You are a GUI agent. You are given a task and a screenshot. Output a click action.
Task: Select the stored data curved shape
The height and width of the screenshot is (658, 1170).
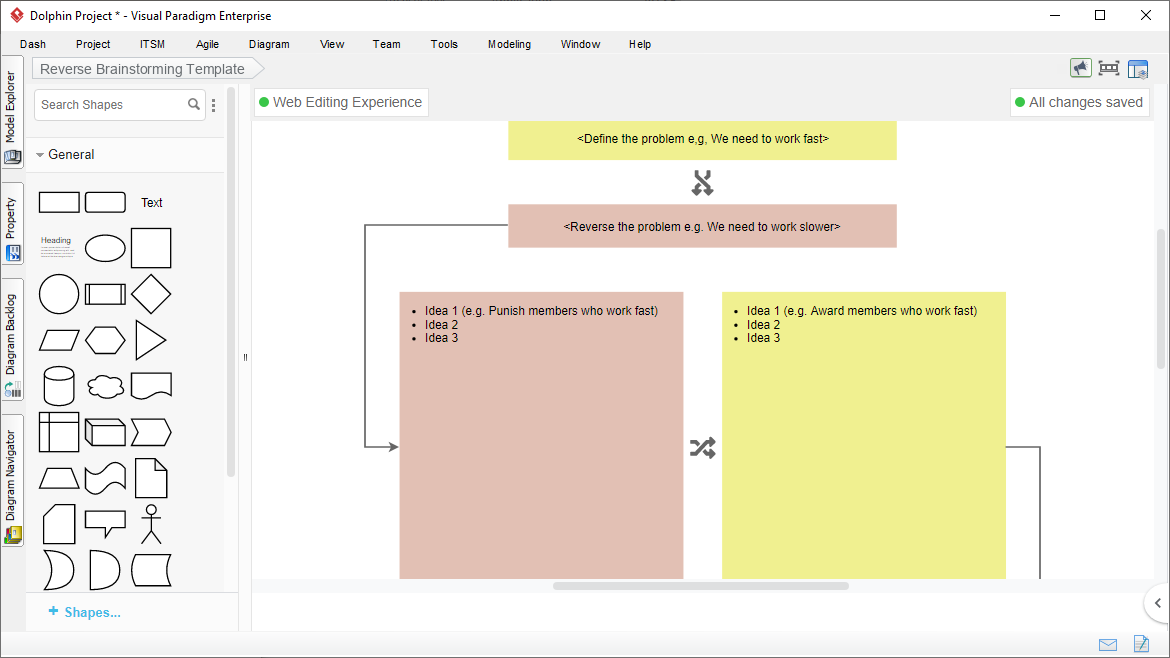pos(151,570)
